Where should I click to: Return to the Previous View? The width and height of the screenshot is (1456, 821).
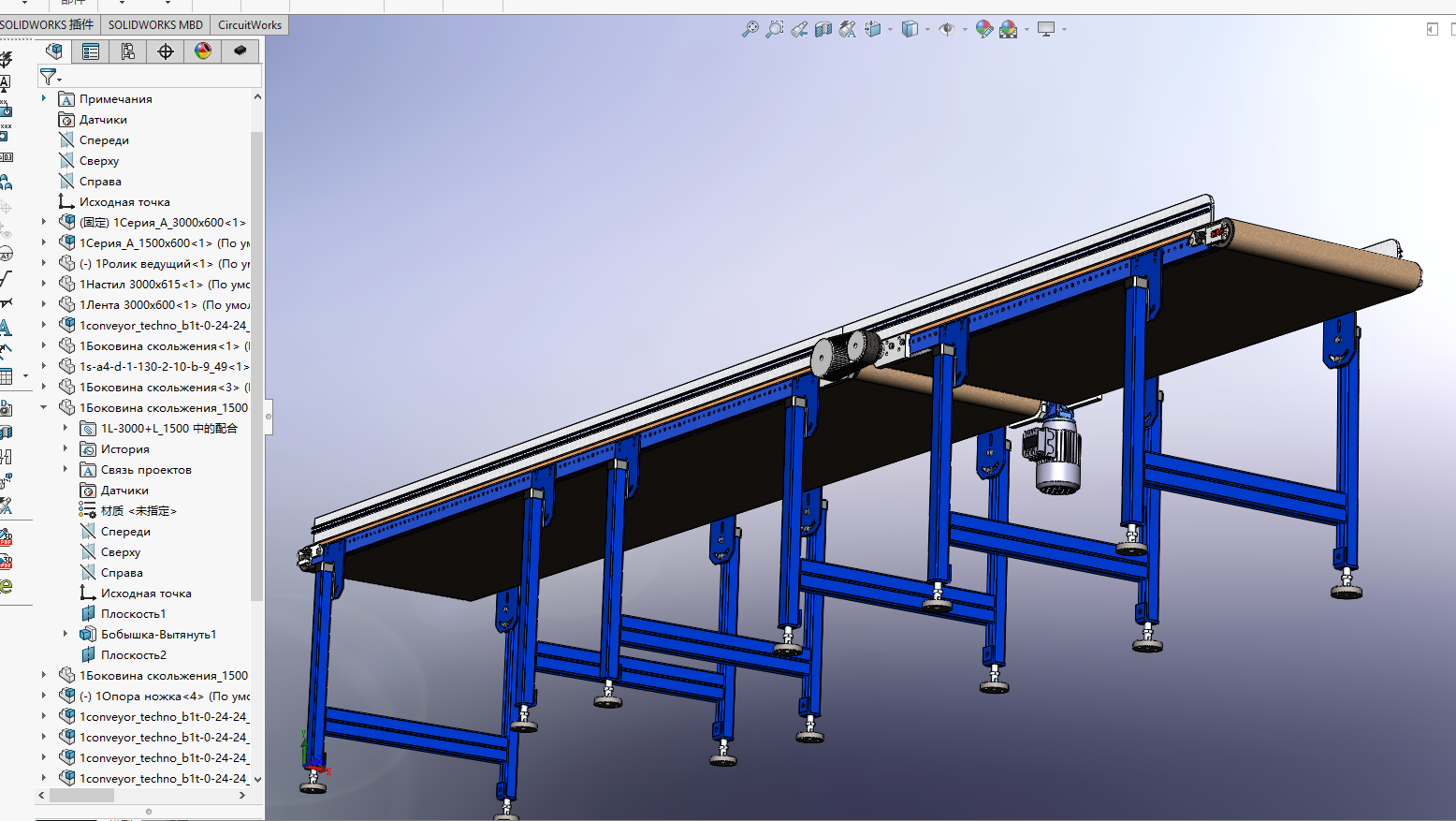point(798,29)
